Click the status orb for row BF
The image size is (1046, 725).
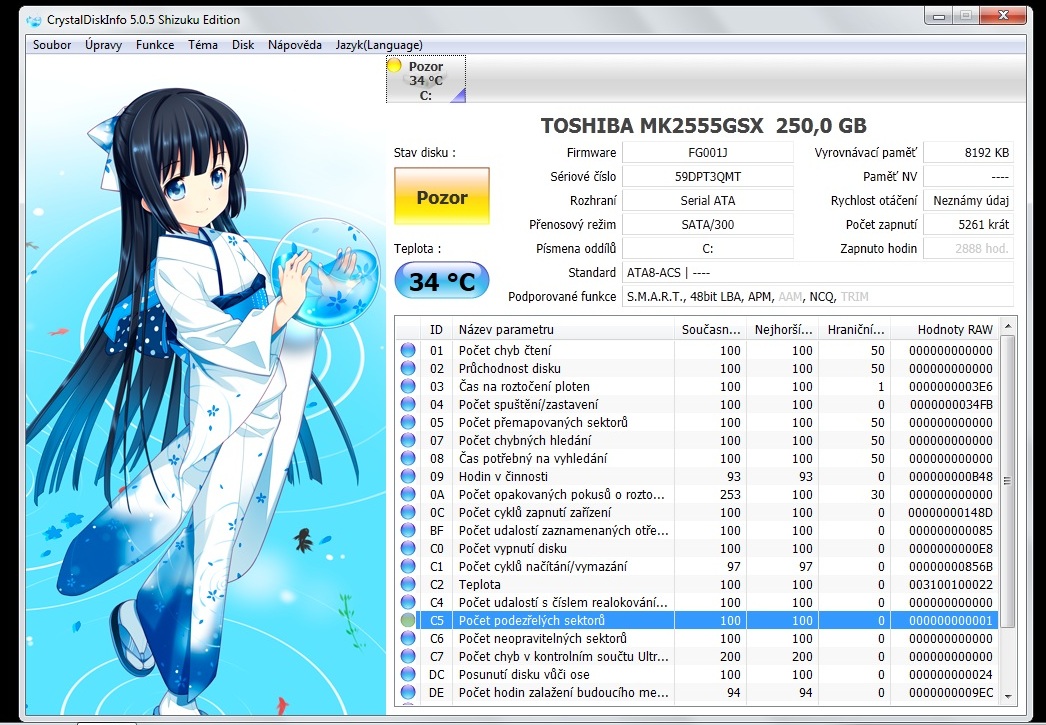pos(408,530)
